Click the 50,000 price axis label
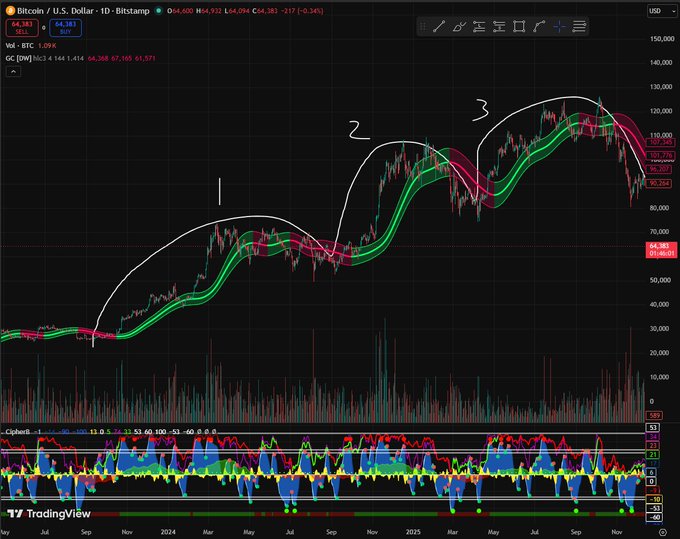680x539 pixels. point(660,280)
